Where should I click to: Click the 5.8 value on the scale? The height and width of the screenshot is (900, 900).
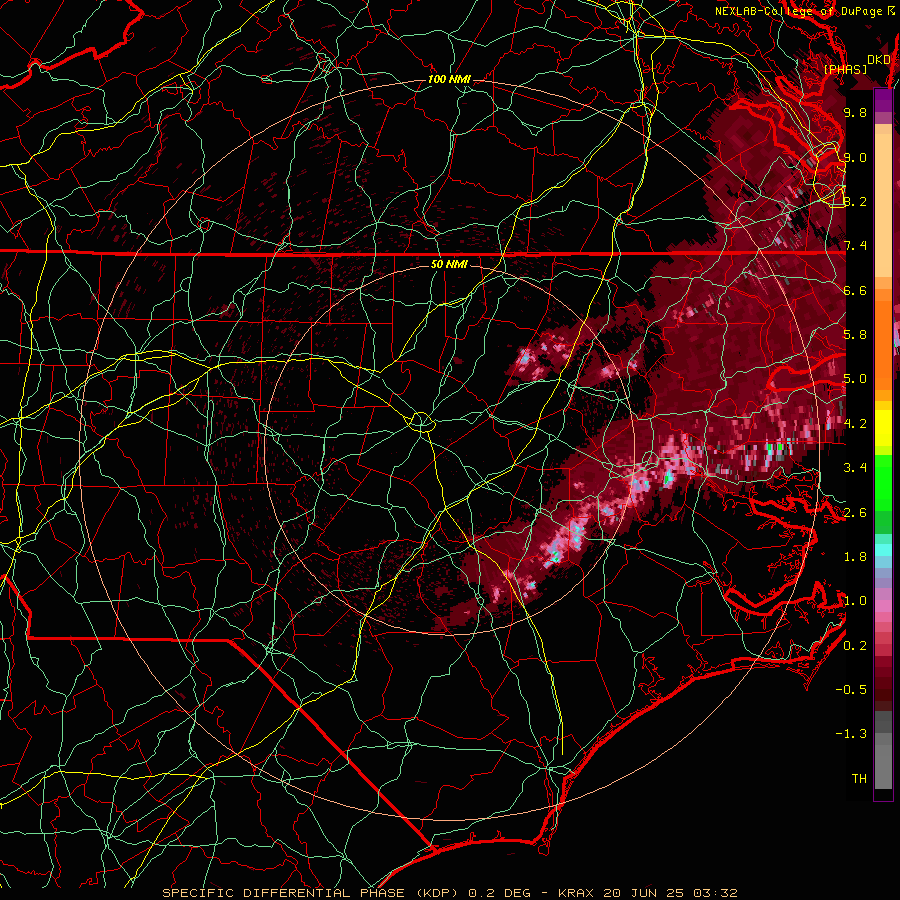[x=855, y=335]
